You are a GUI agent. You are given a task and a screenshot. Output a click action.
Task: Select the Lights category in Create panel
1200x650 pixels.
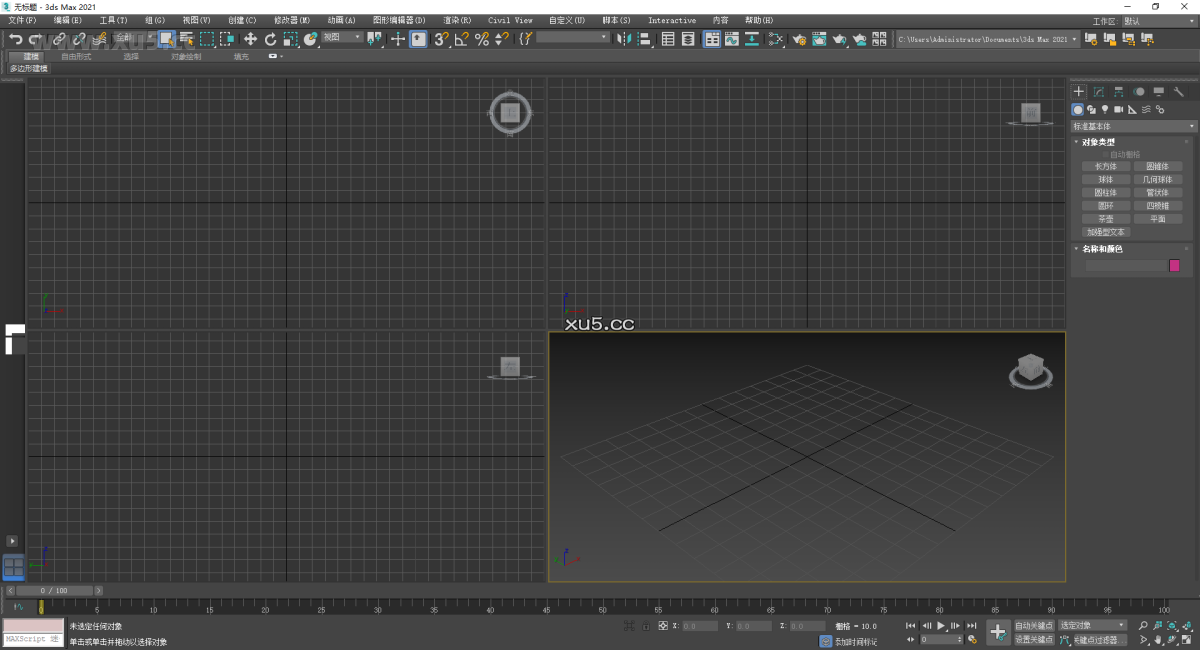(1105, 109)
